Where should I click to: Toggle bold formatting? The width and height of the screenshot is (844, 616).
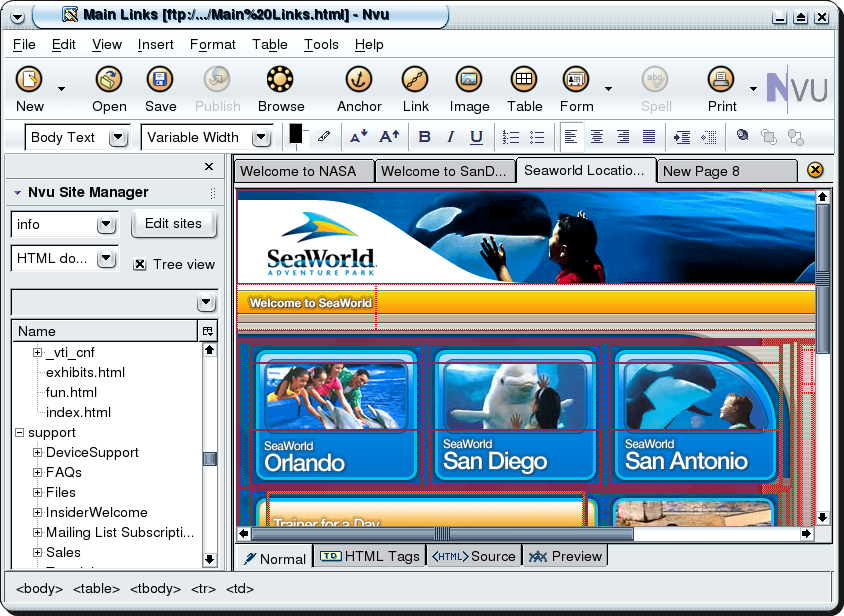point(424,137)
